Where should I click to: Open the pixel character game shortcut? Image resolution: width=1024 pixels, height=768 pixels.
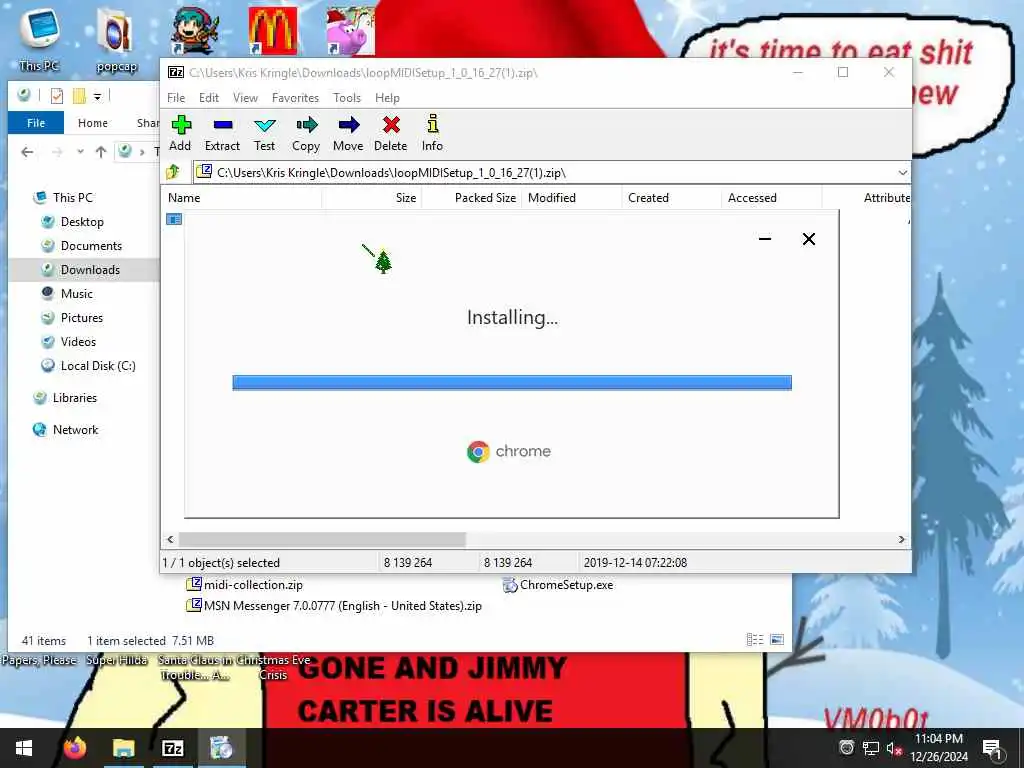point(195,31)
